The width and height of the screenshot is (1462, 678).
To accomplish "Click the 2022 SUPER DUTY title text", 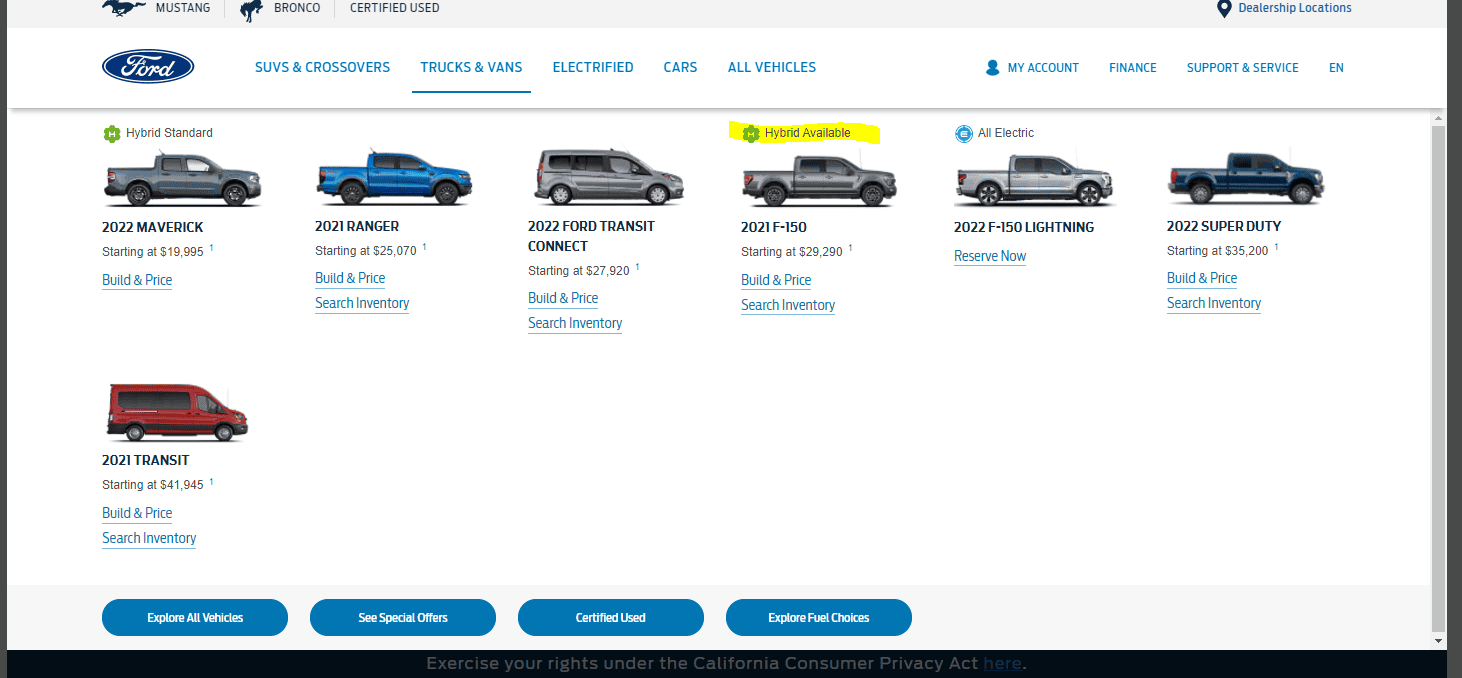I will tap(1224, 226).
